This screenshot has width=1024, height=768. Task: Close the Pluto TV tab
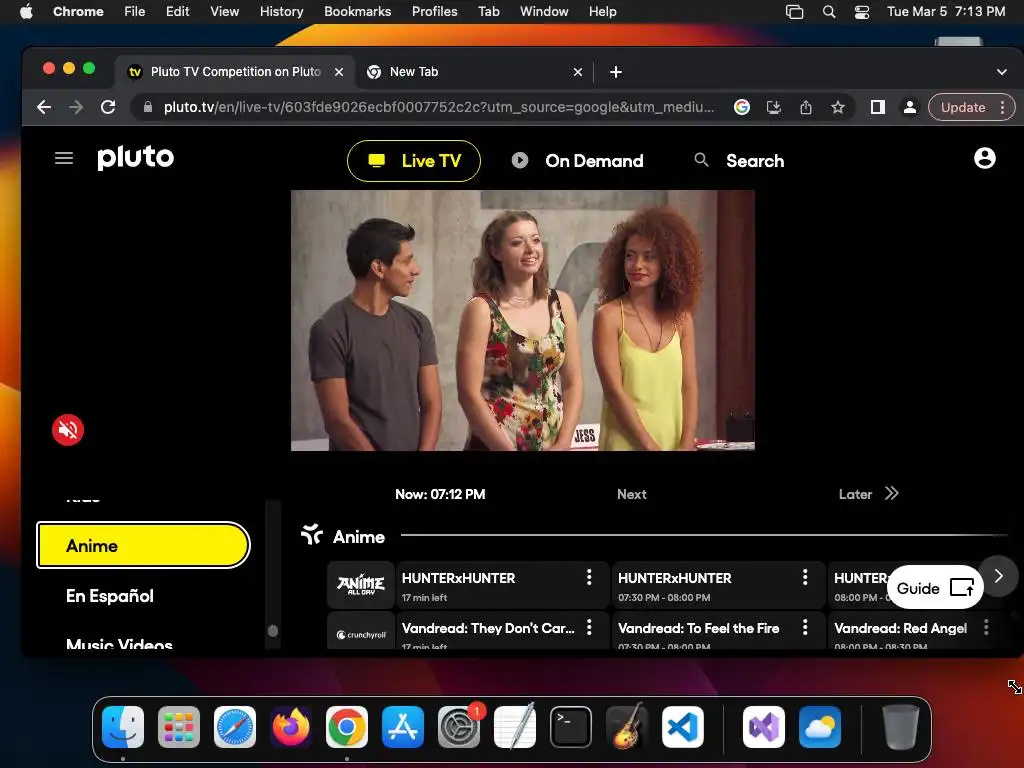pos(339,72)
